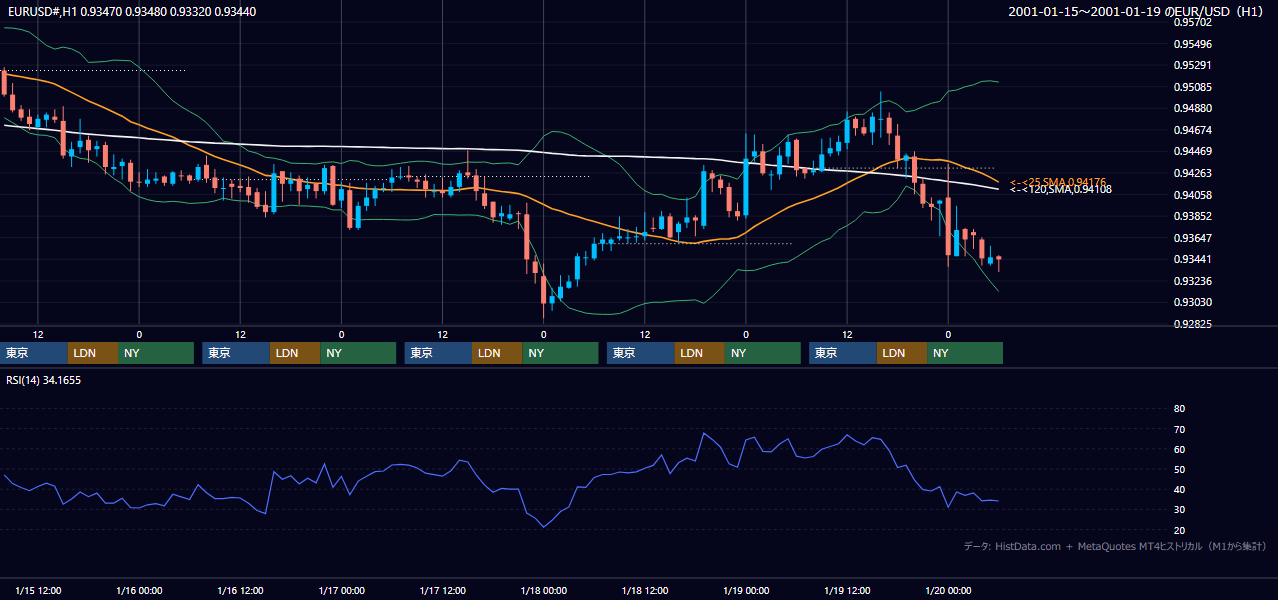This screenshot has width=1278, height=600.
Task: Click RSI scale level 50
Action: coord(1179,470)
